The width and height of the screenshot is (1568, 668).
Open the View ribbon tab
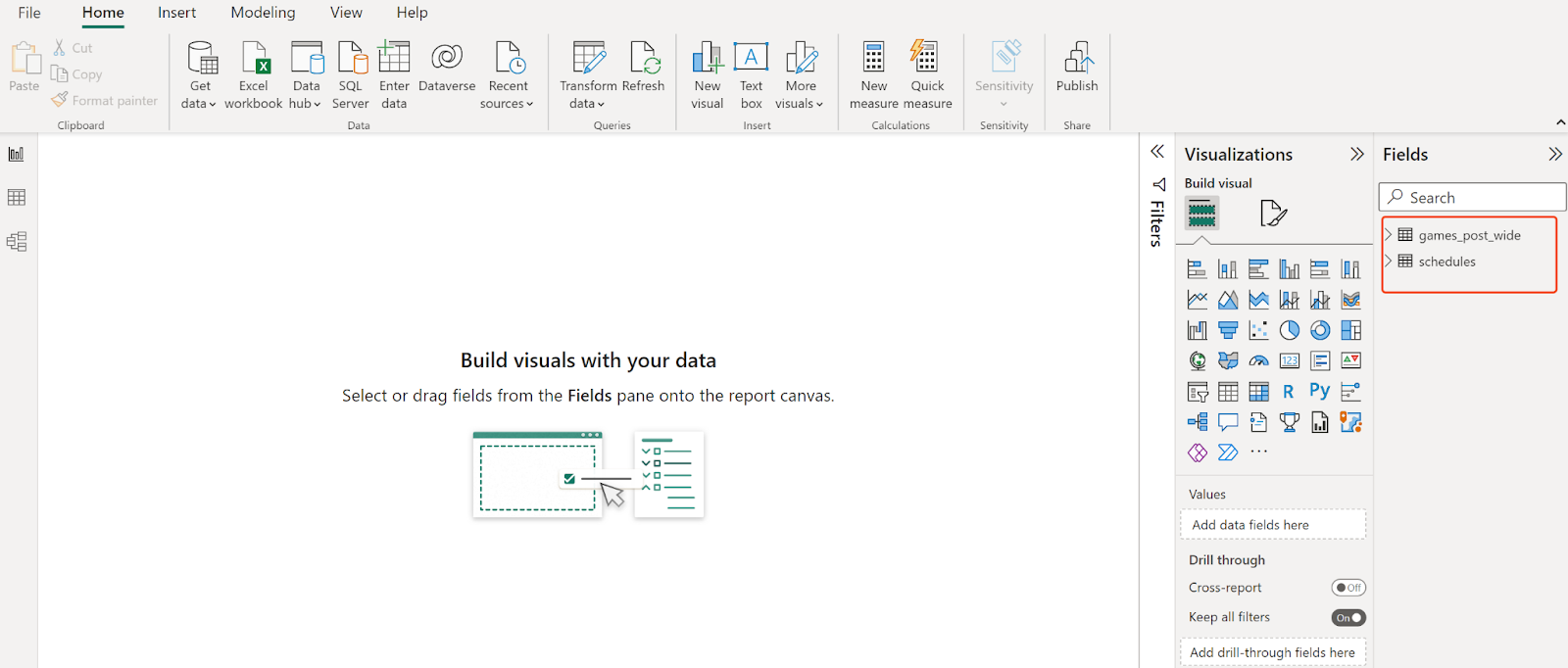tap(346, 13)
